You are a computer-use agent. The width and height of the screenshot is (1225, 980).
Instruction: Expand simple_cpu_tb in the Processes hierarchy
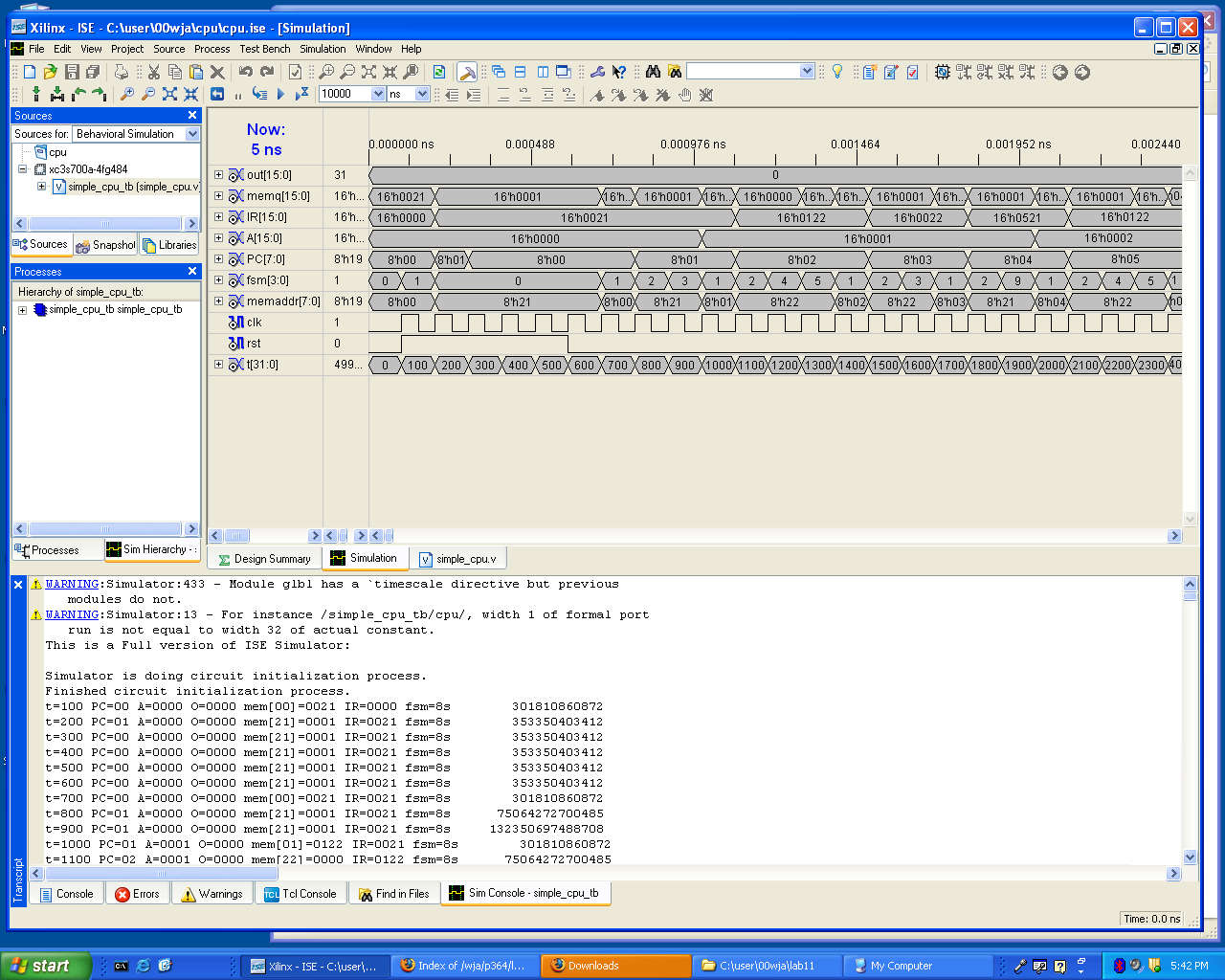pyautogui.click(x=23, y=310)
